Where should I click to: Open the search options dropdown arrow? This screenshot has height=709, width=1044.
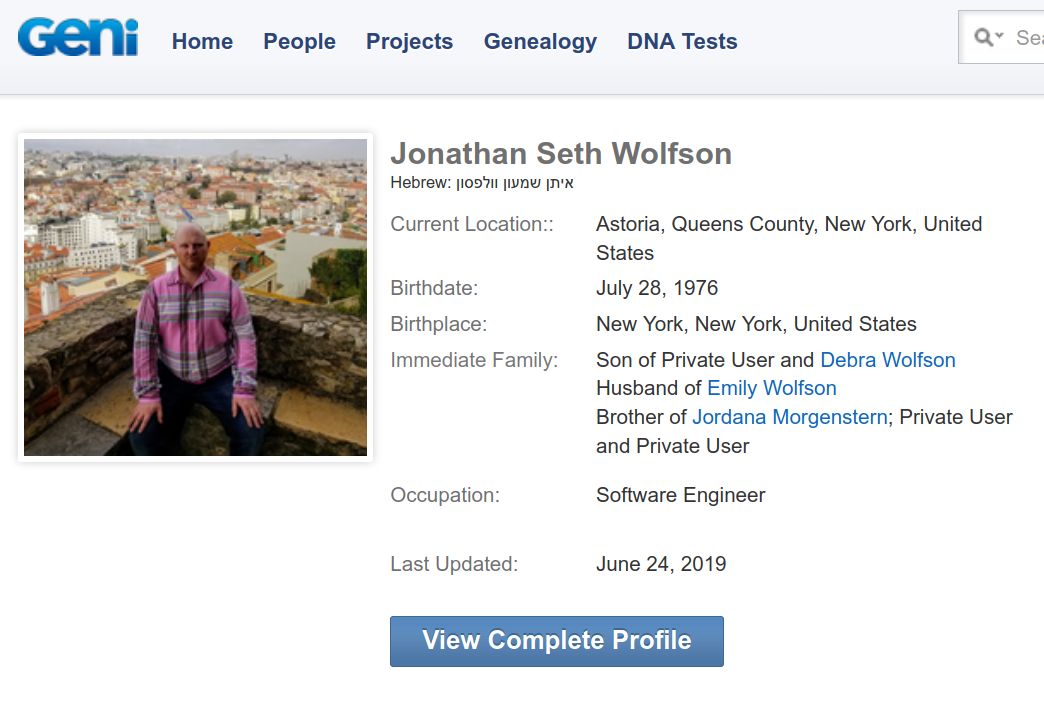point(999,37)
